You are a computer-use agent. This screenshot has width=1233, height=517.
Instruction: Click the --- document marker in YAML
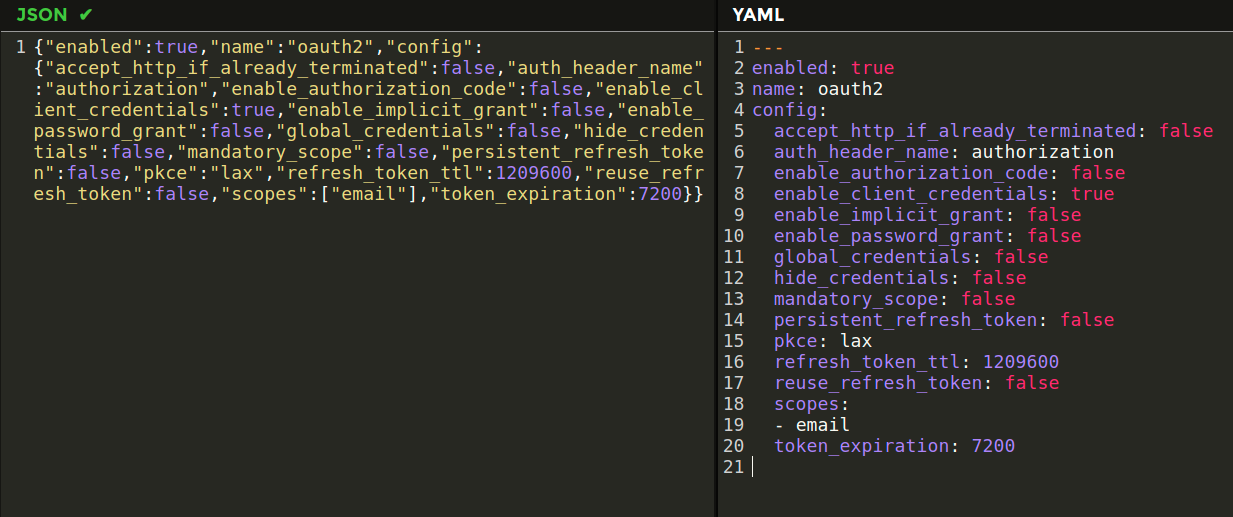(x=768, y=47)
